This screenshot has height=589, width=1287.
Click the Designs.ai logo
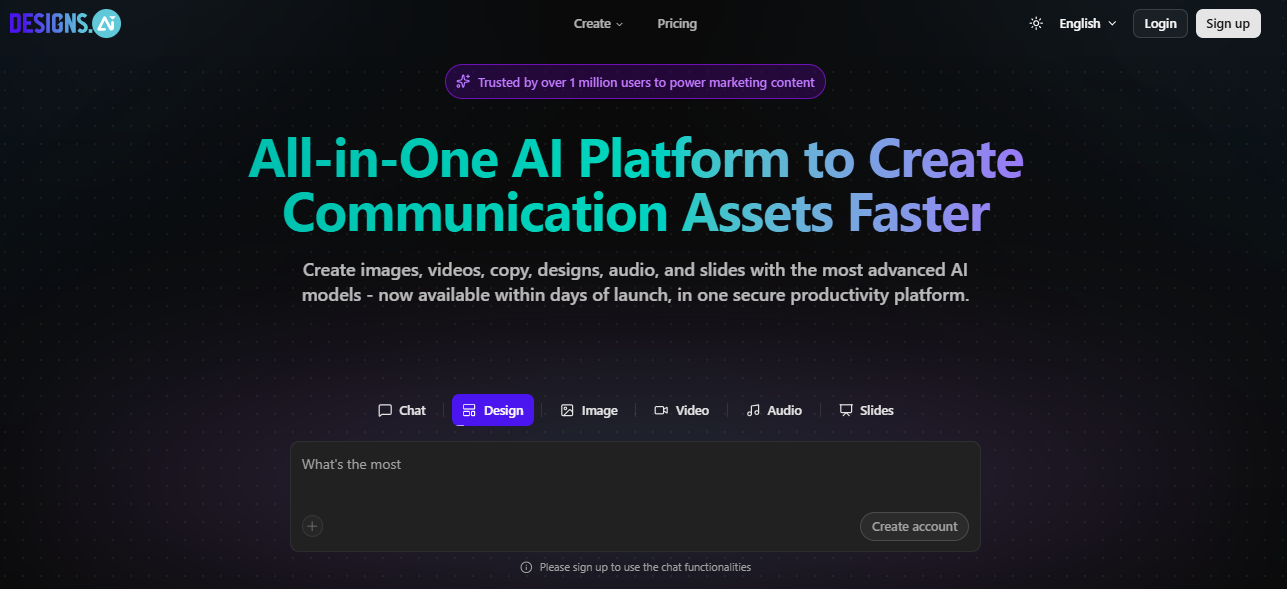pyautogui.click(x=65, y=24)
